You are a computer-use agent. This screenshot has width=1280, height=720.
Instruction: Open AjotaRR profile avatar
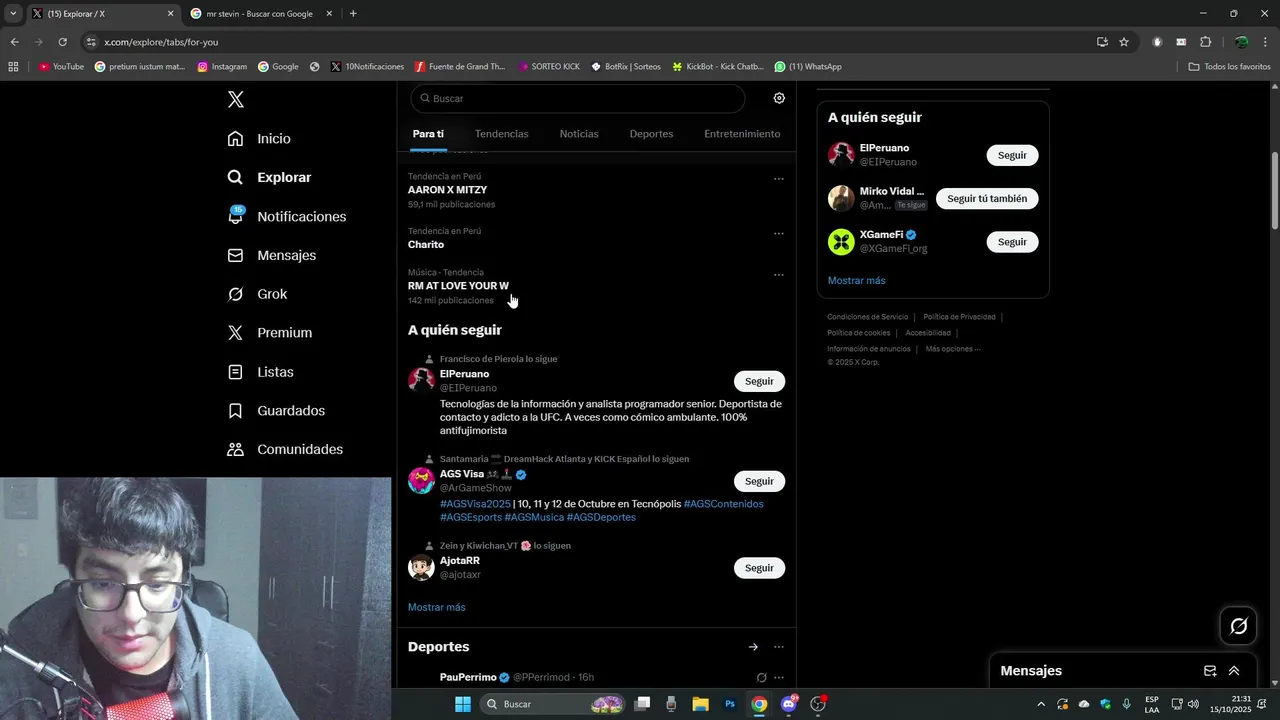click(421, 568)
